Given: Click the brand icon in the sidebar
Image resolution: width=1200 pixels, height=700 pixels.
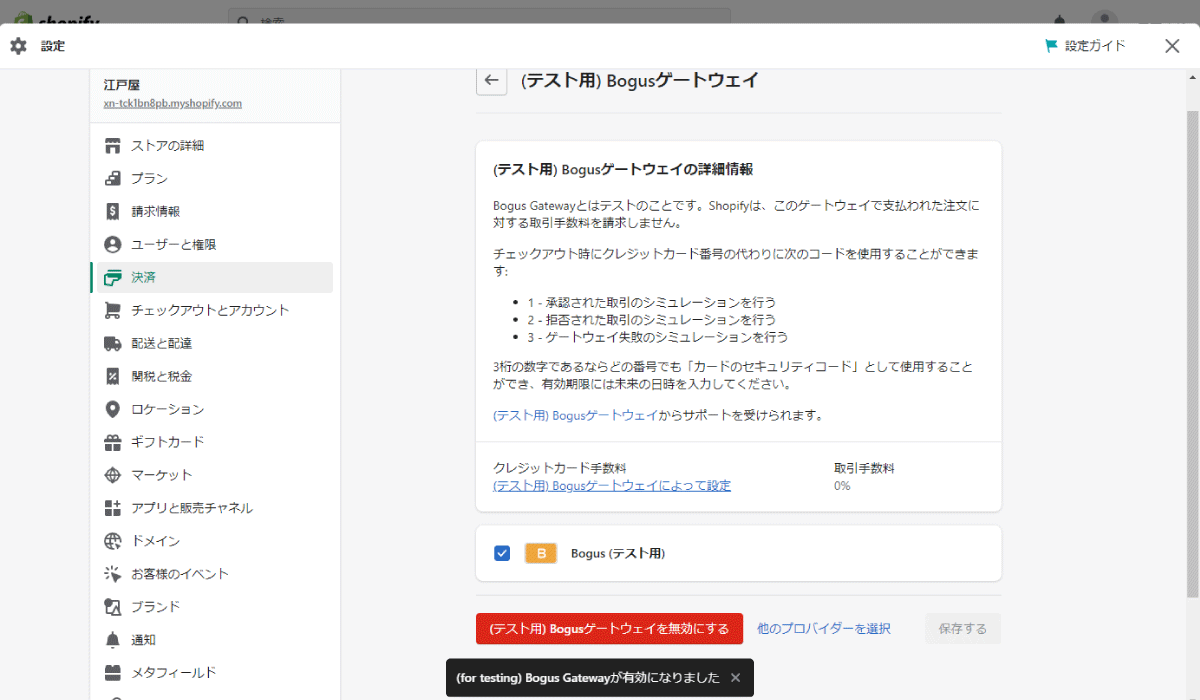Looking at the screenshot, I should pyautogui.click(x=113, y=607).
